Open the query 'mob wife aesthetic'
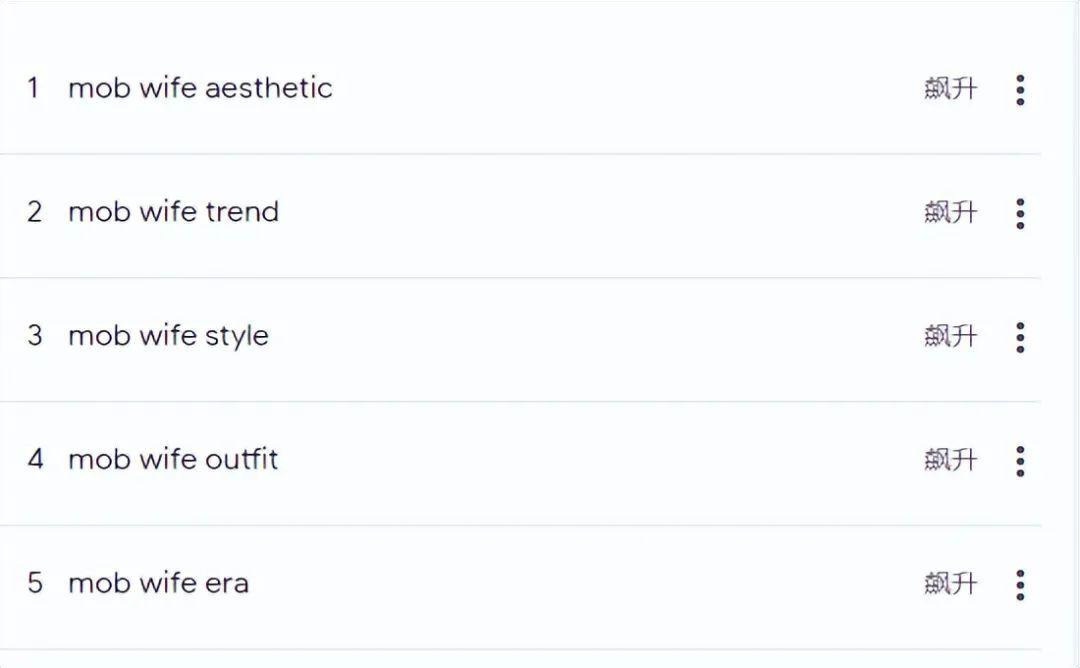 tap(200, 88)
